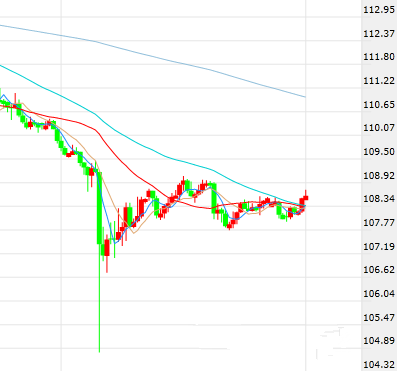
Task: Click the 112.95 price axis label
Action: (x=379, y=10)
